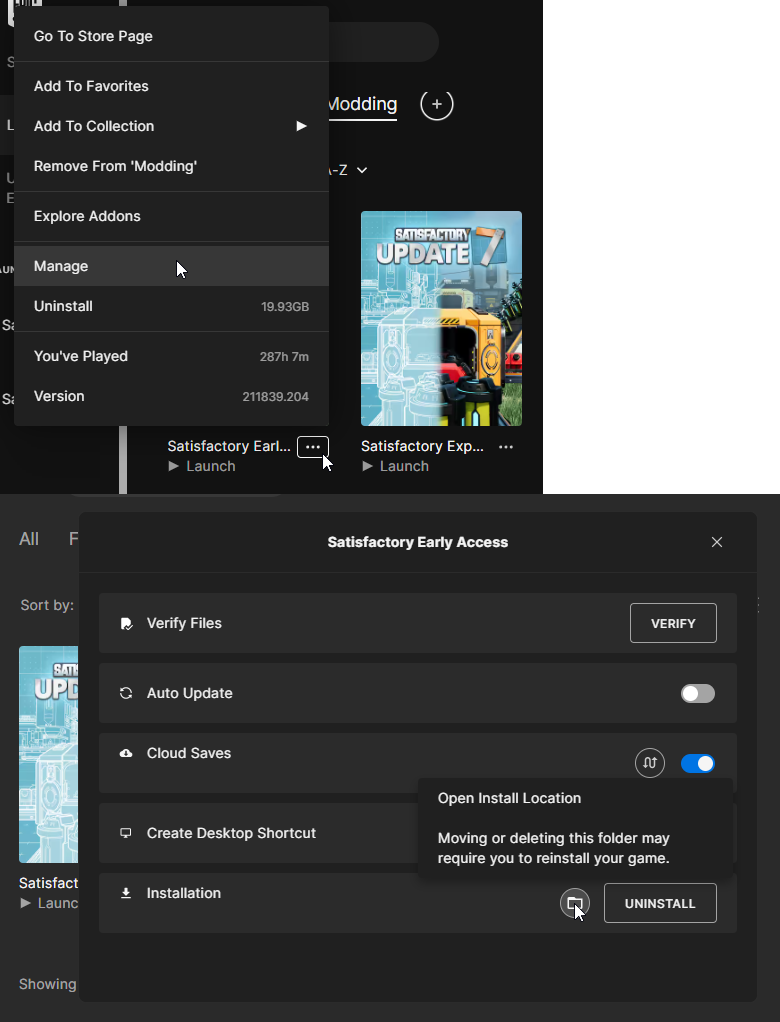Disable the Cloud Saves switch
780x1022 pixels.
click(698, 763)
